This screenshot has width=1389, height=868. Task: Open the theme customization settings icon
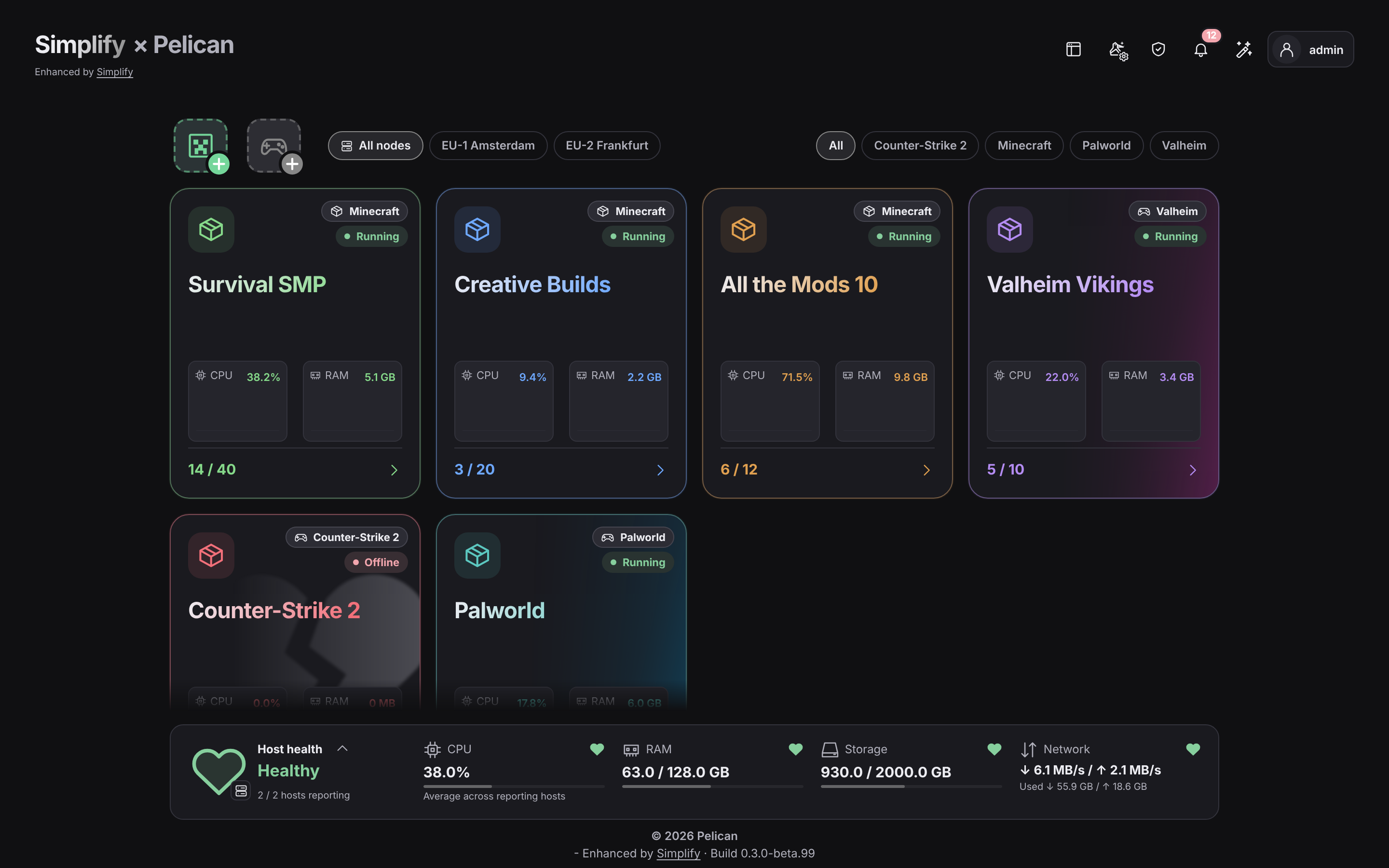tap(1117, 50)
